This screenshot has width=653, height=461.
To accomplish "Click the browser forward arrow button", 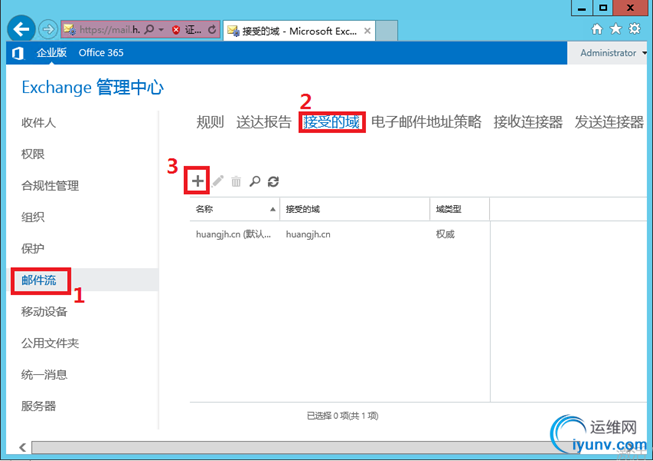I will (x=48, y=29).
